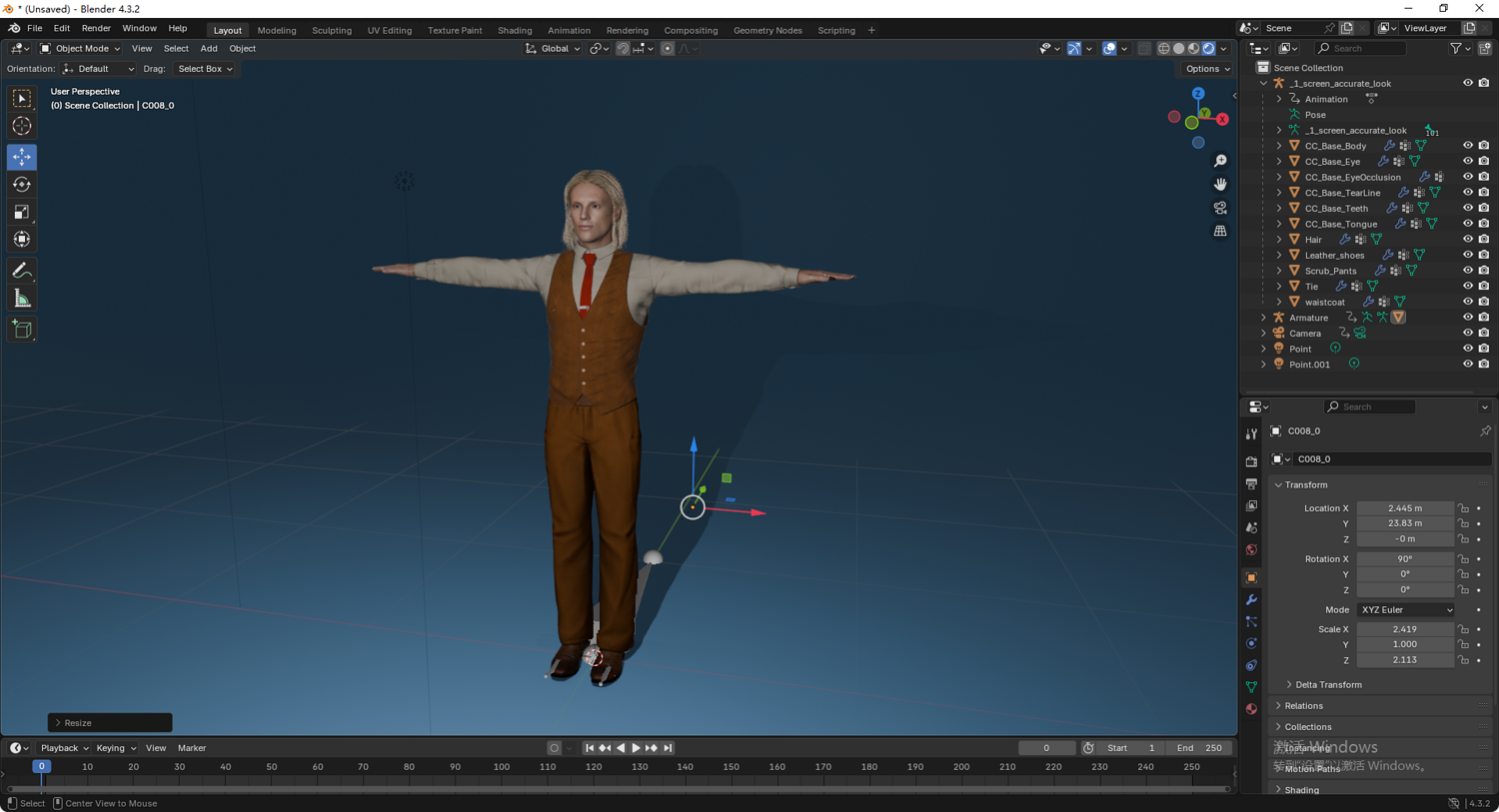Activate the Scale tool

(22, 212)
